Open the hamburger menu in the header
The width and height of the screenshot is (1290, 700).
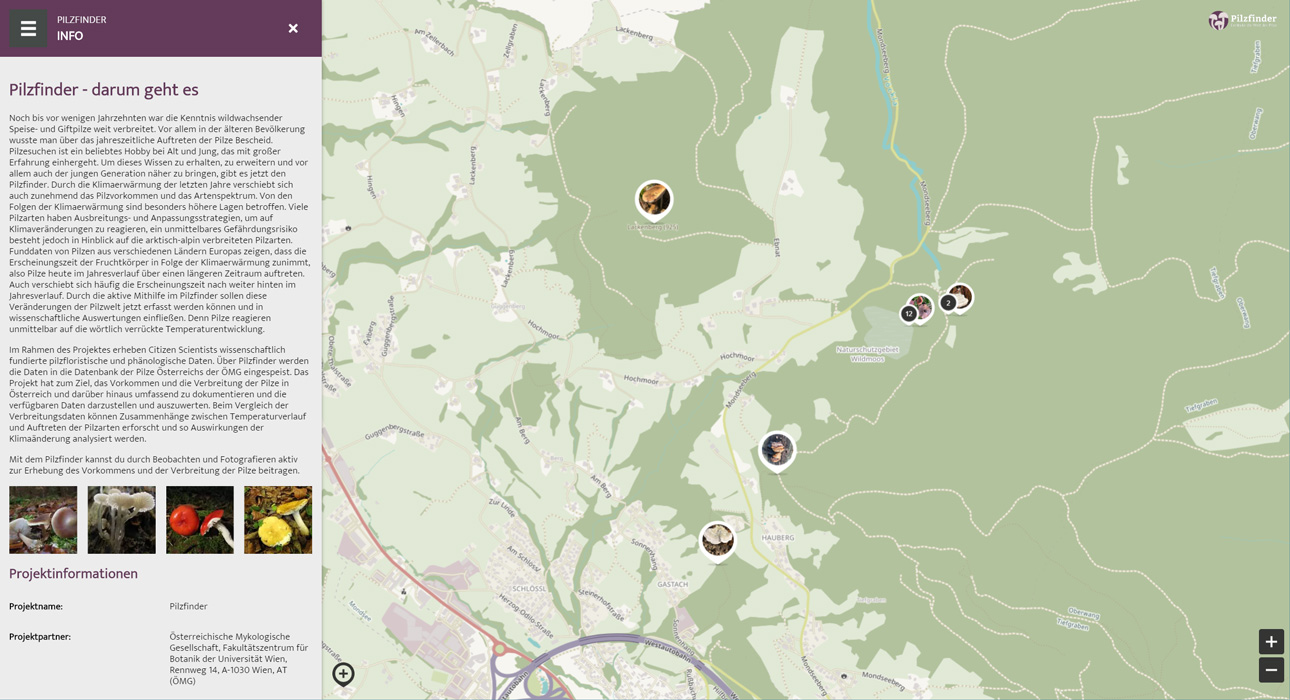click(28, 29)
